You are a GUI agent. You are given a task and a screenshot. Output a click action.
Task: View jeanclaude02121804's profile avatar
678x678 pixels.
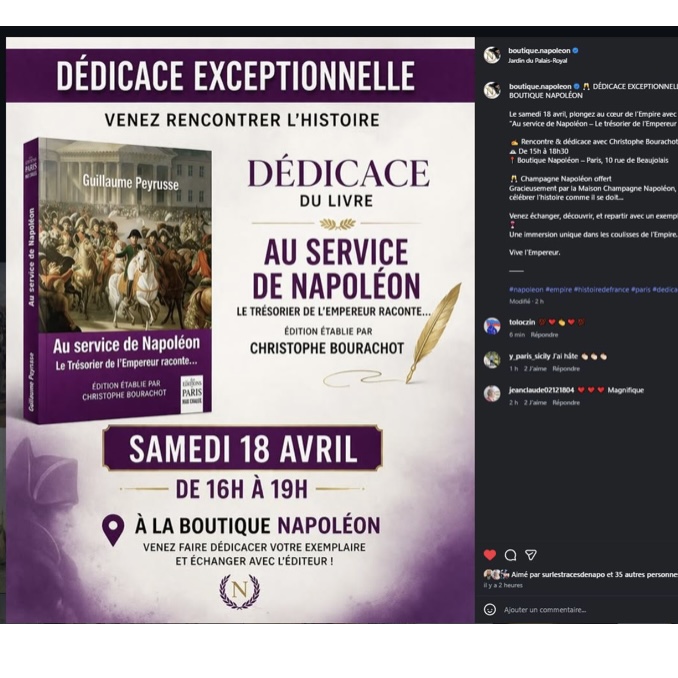pyautogui.click(x=492, y=393)
